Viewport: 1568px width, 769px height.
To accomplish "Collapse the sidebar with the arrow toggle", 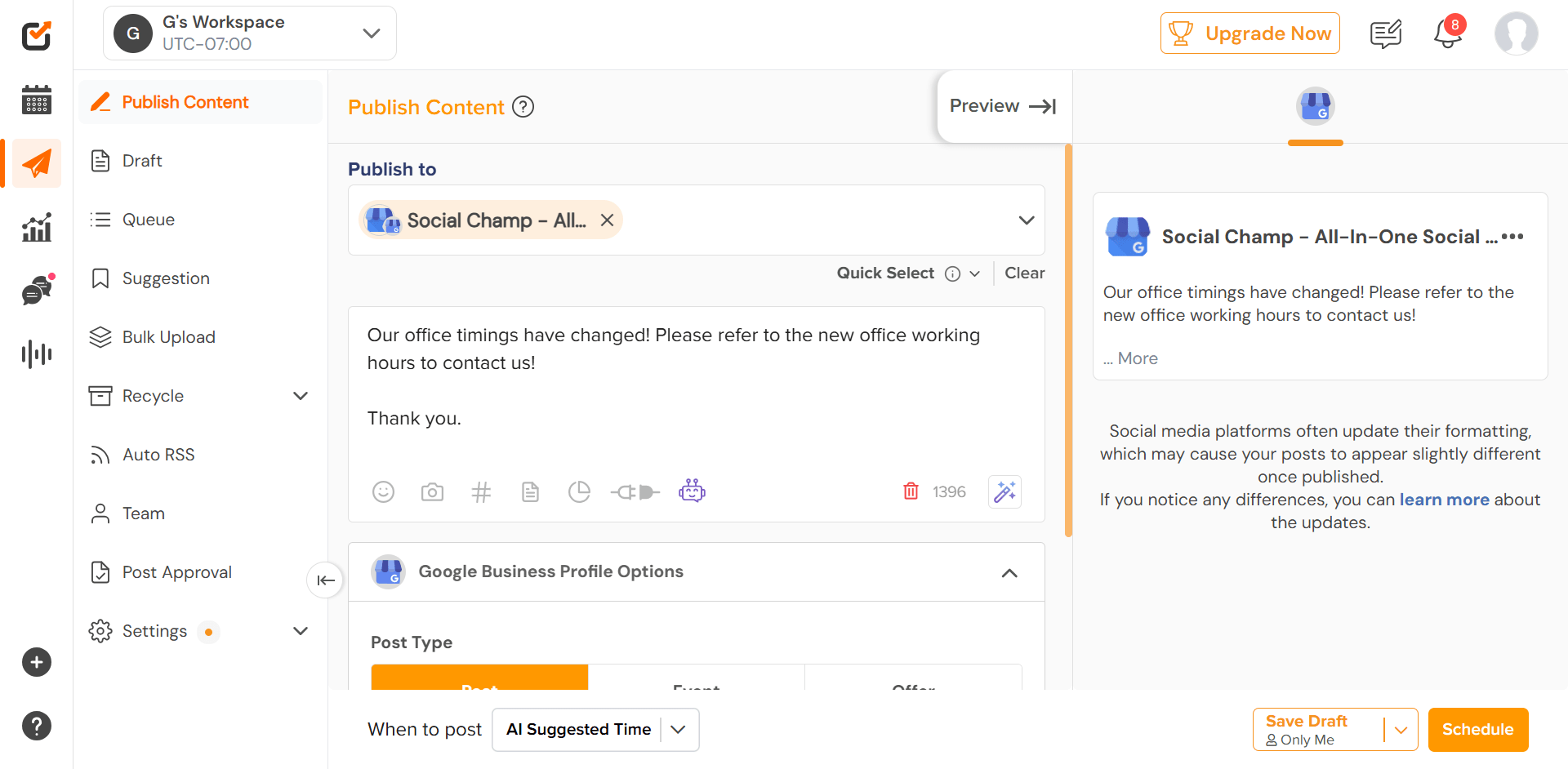I will 325,580.
